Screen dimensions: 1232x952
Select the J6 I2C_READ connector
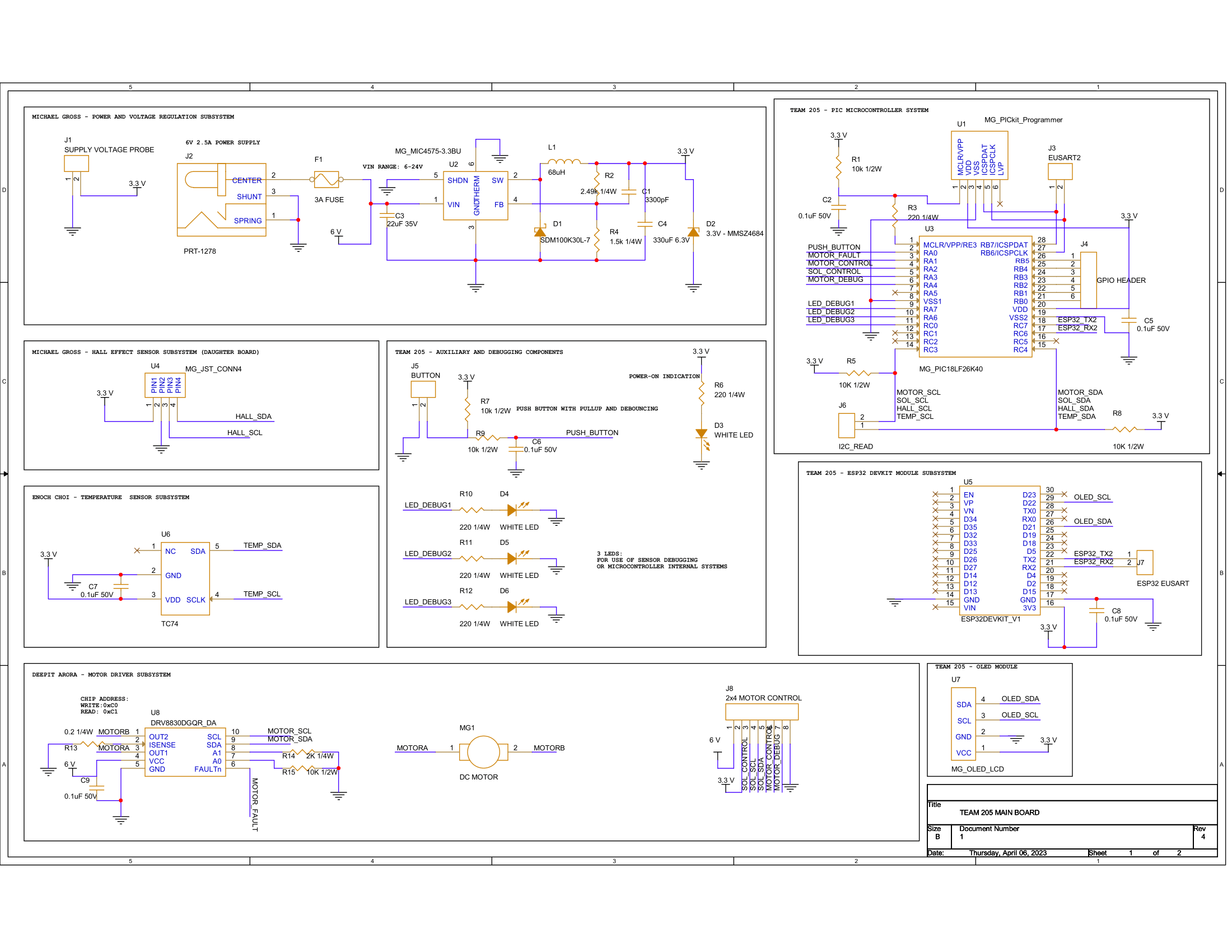847,426
